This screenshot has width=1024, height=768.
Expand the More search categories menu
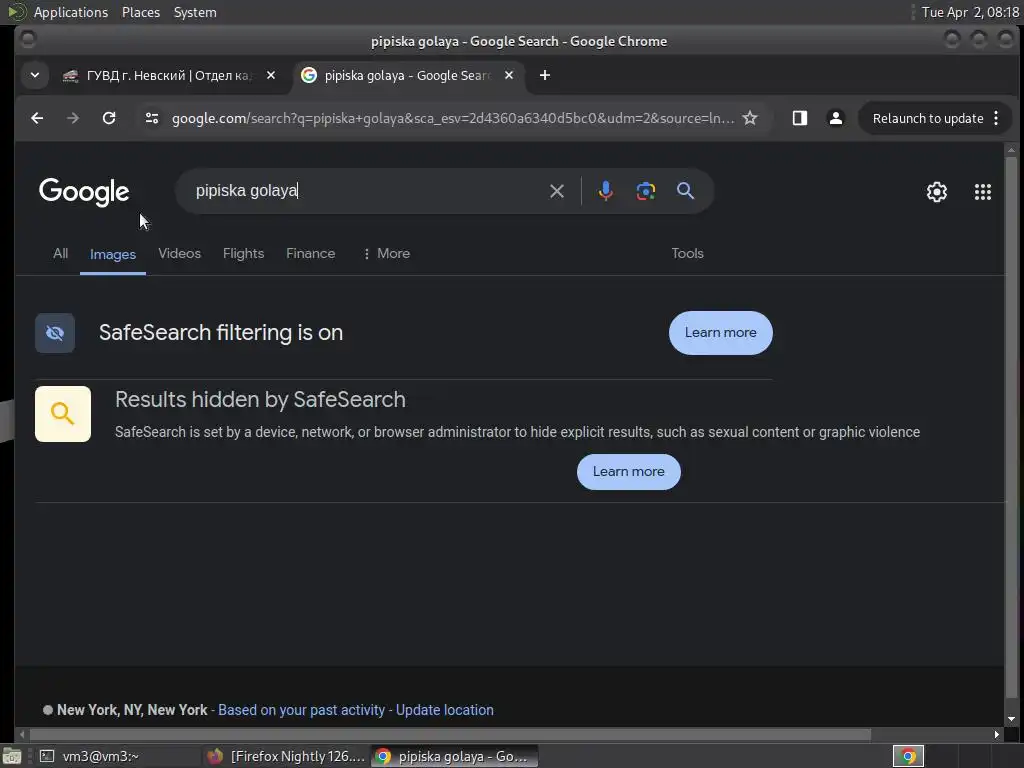point(387,253)
